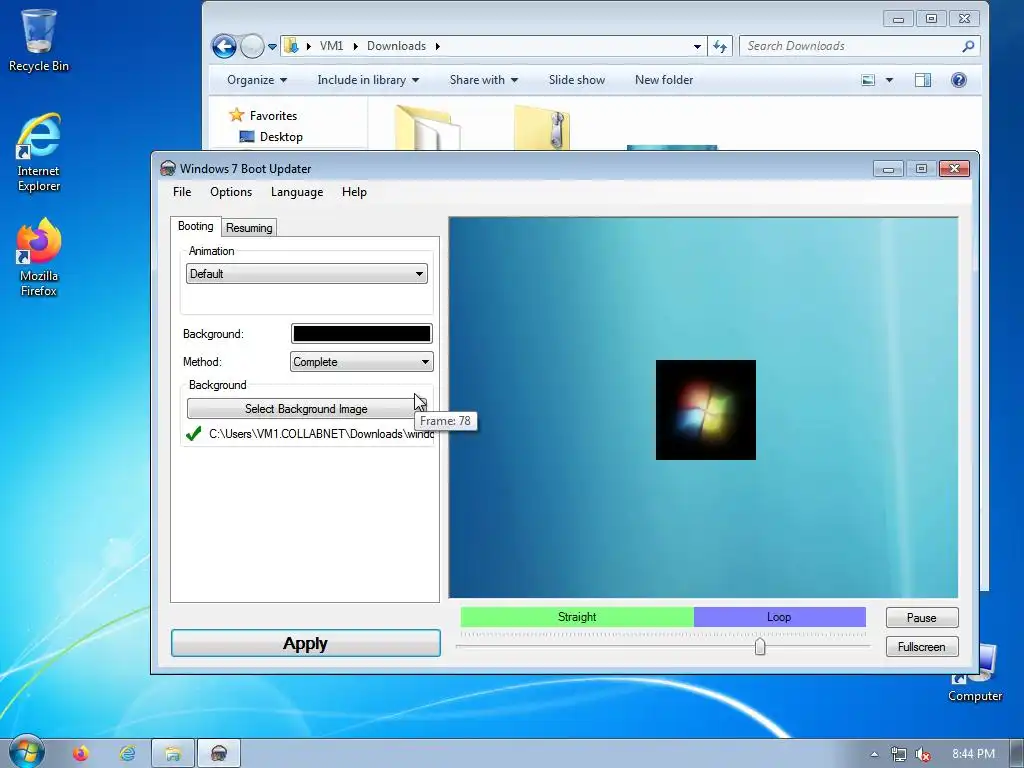Screen dimensions: 1024x768
Task: Click the Downloads breadcrumb in address bar
Action: click(x=396, y=46)
